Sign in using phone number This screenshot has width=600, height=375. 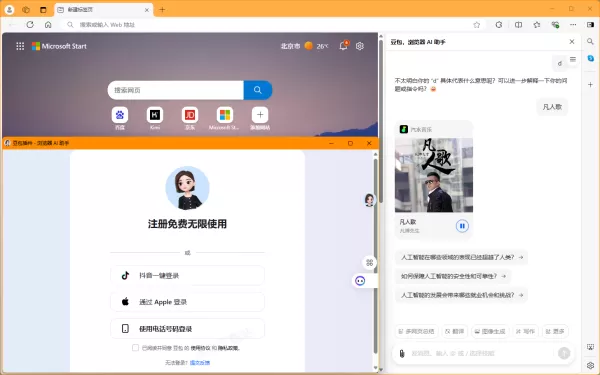188,329
